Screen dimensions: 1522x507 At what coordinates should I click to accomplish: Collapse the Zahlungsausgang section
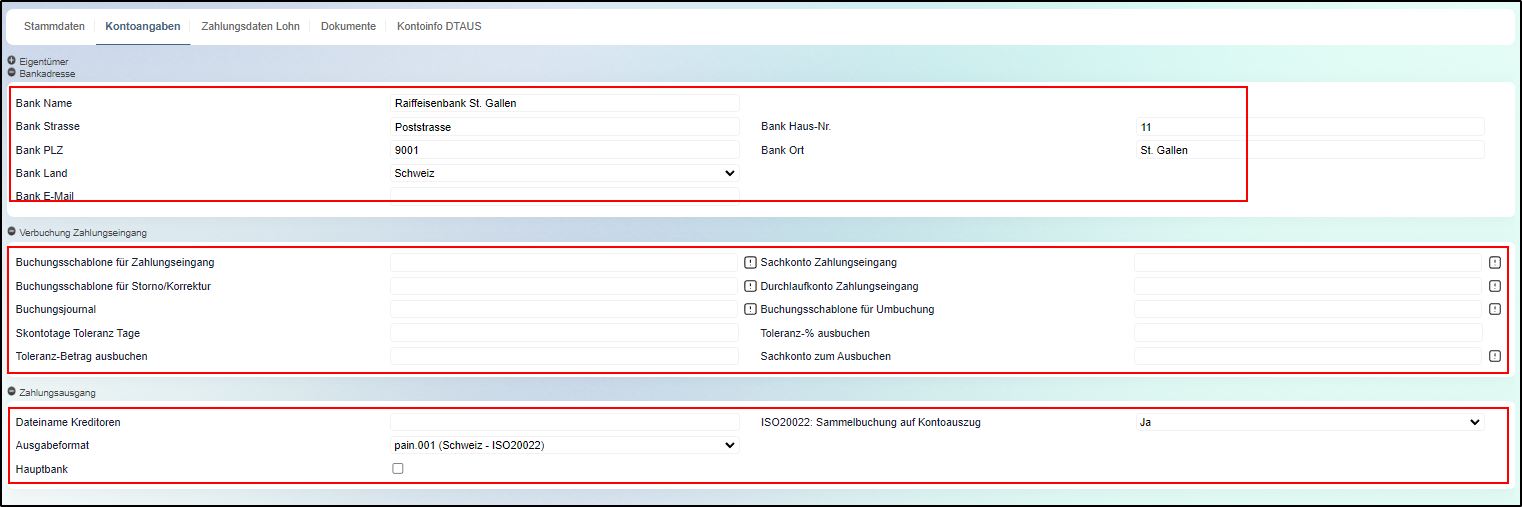(12, 393)
